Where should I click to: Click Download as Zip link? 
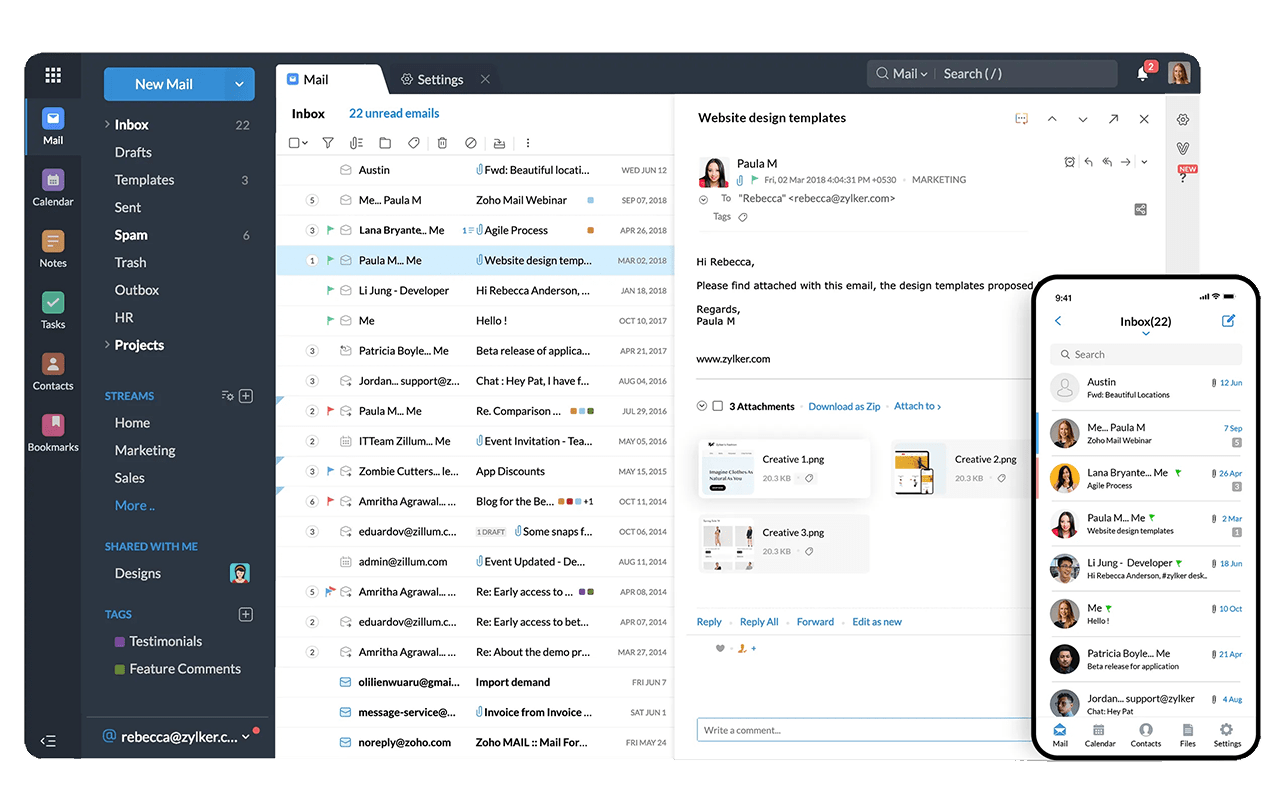844,406
